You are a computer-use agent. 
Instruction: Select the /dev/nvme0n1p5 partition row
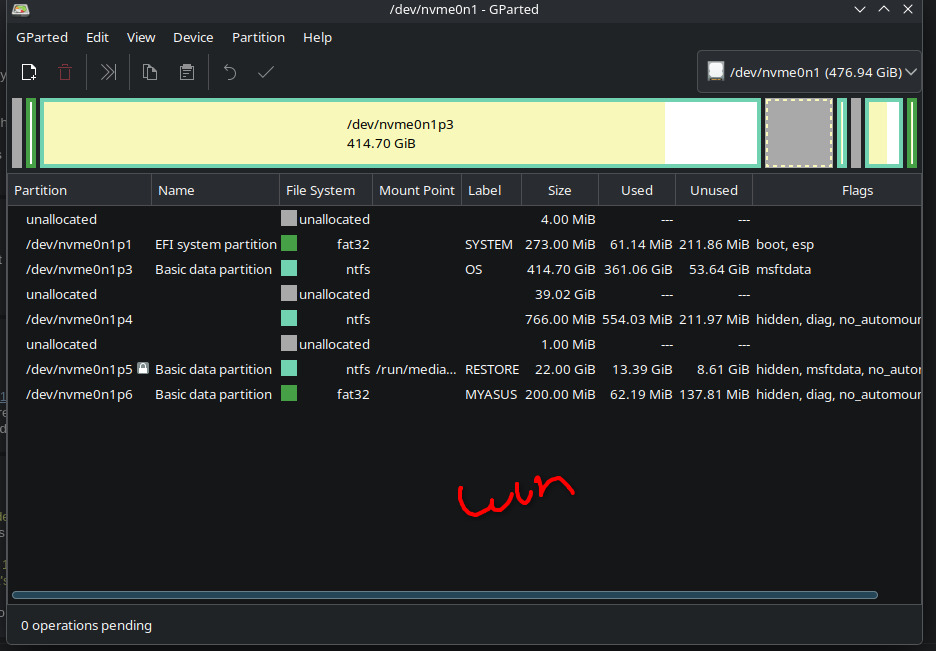(464, 369)
